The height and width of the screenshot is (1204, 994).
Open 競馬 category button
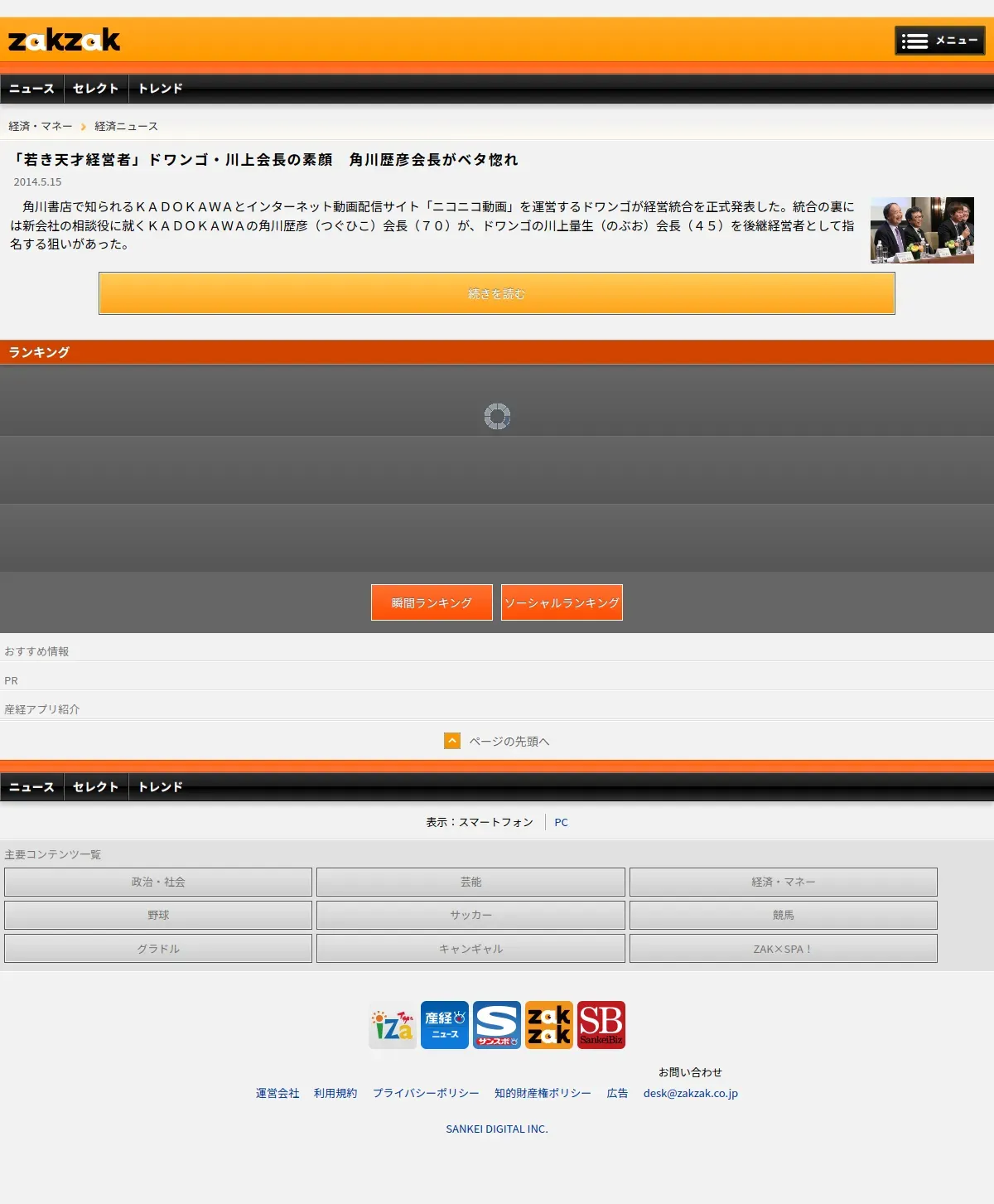pyautogui.click(x=784, y=915)
